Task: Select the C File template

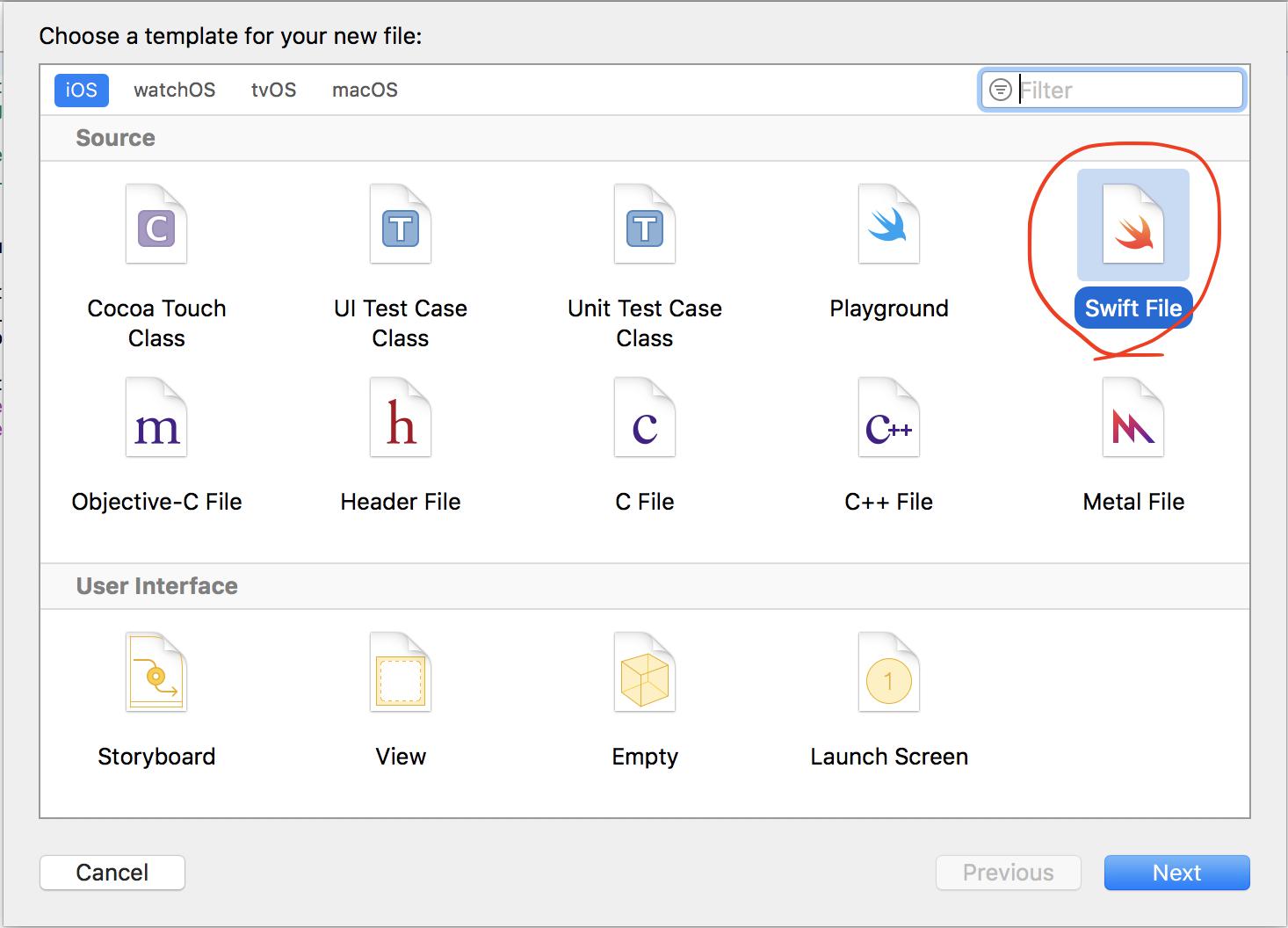Action: click(x=645, y=418)
